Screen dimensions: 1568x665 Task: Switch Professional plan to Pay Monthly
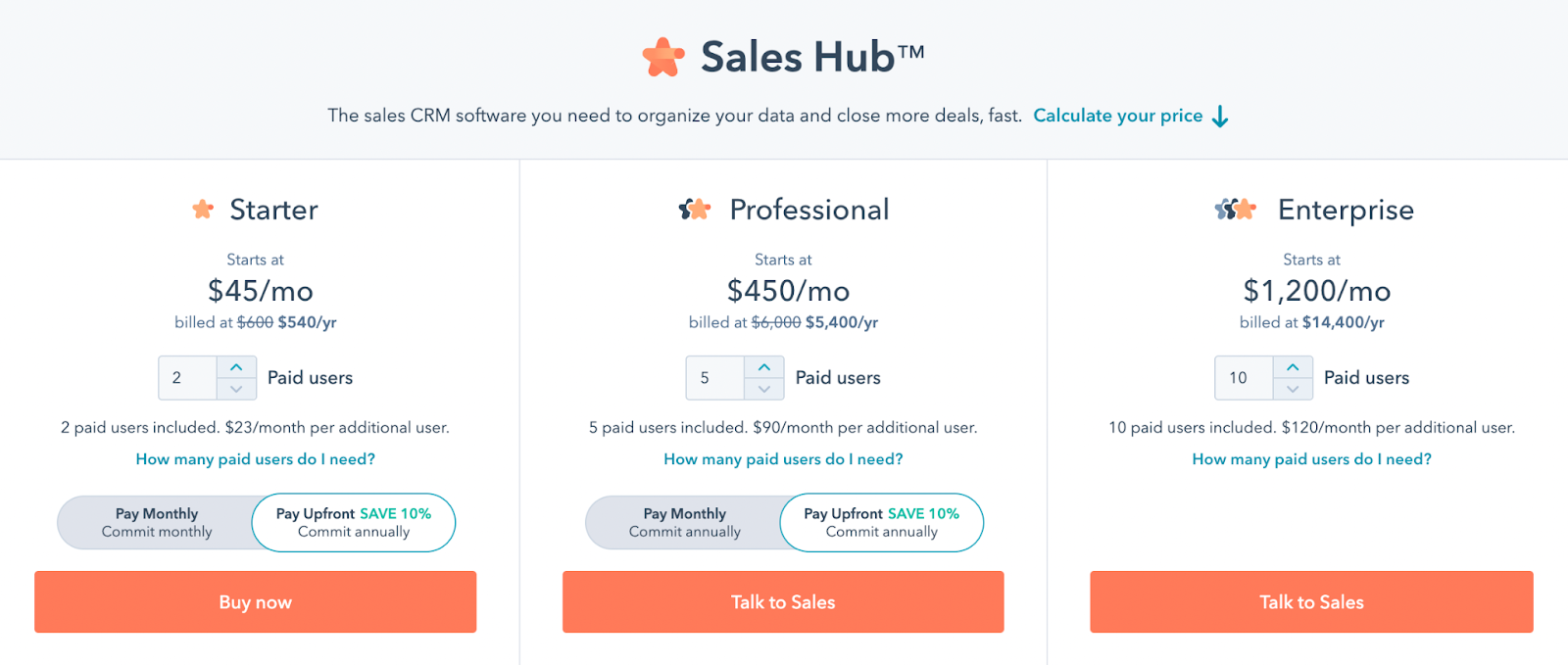[684, 522]
